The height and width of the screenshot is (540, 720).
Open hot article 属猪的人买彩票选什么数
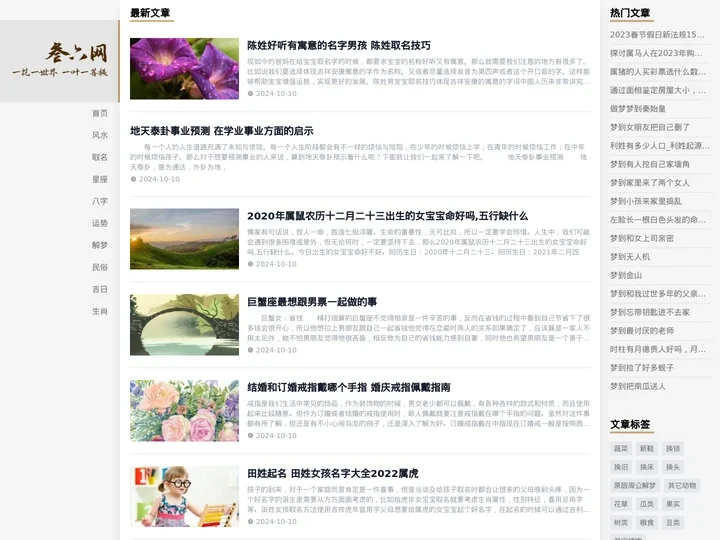tap(658, 72)
